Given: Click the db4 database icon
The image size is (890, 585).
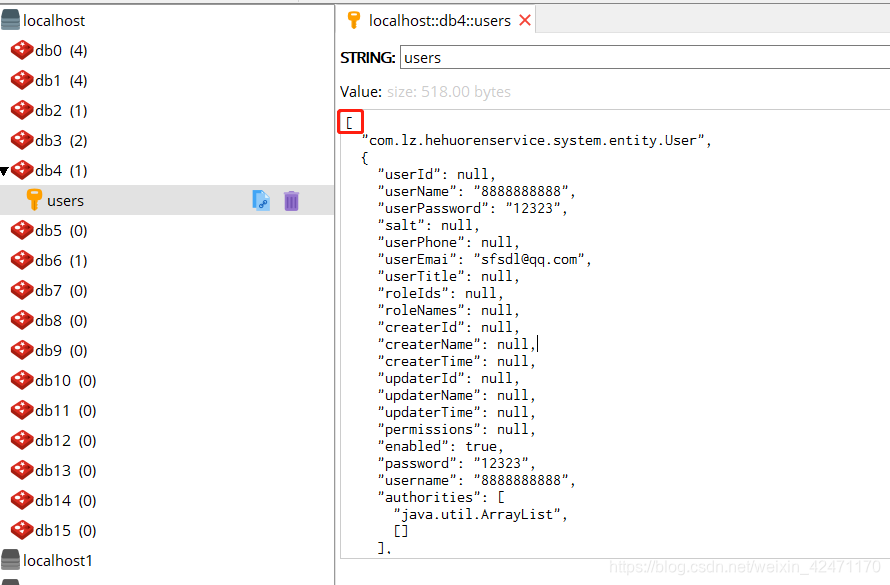Looking at the screenshot, I should [22, 170].
